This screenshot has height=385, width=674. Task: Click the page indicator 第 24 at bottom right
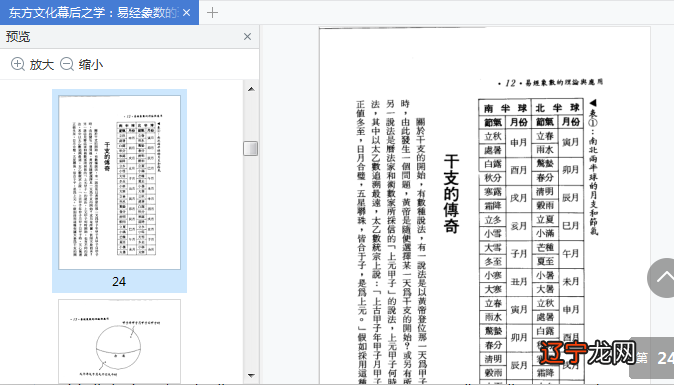(653, 358)
